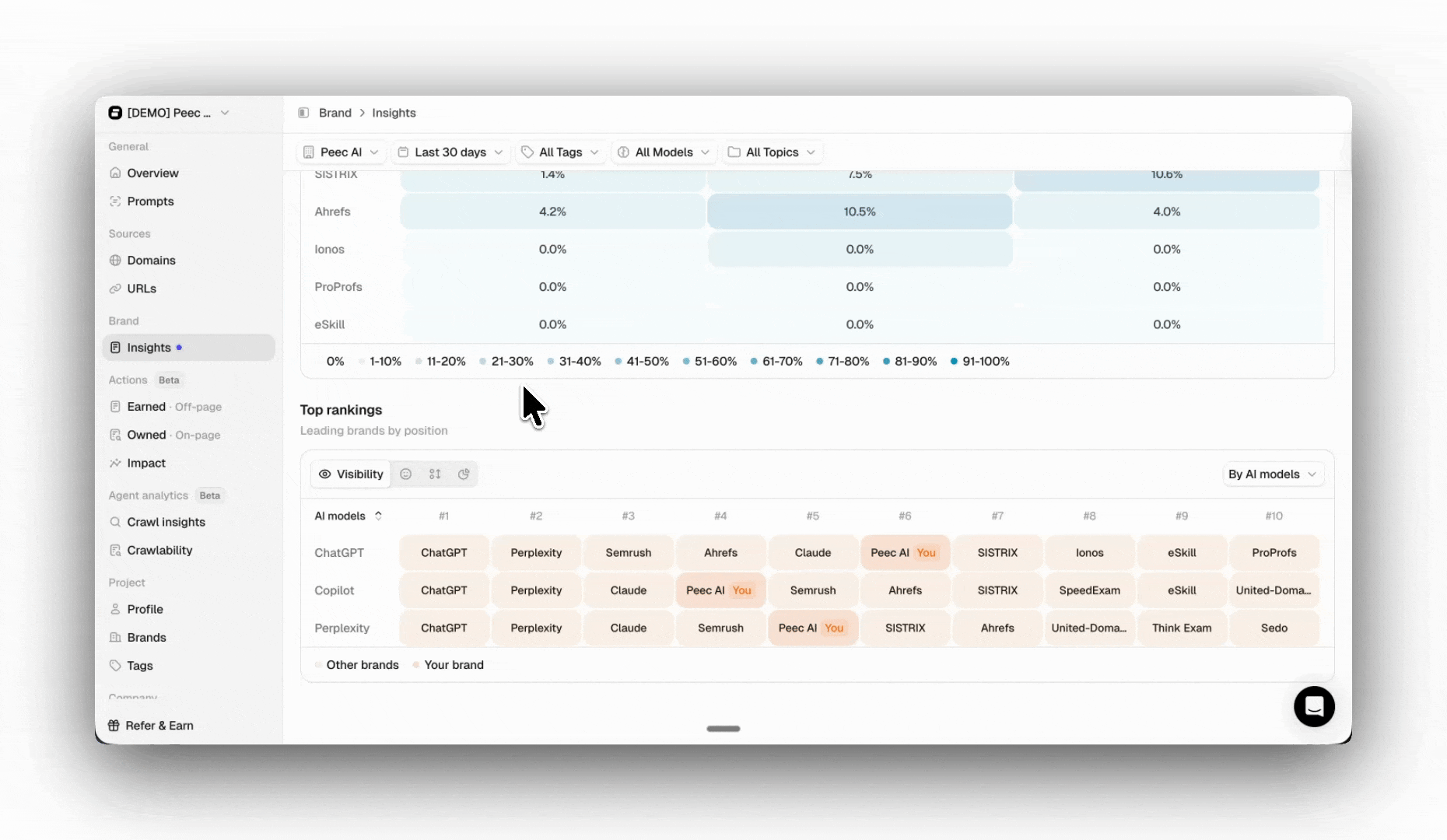Open the All Topics filter dropdown

tap(772, 152)
